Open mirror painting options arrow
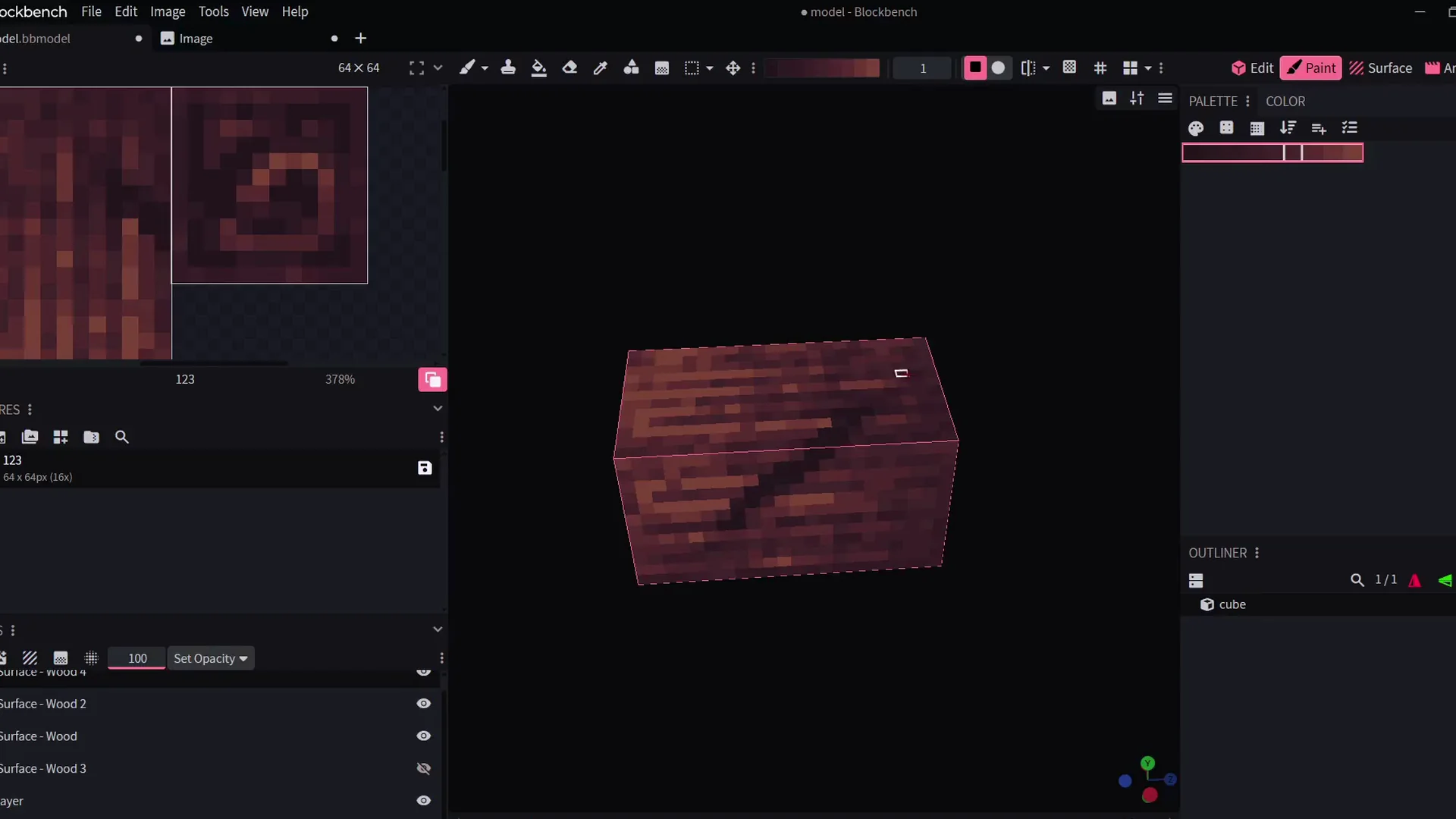The height and width of the screenshot is (819, 1456). pos(1046,68)
